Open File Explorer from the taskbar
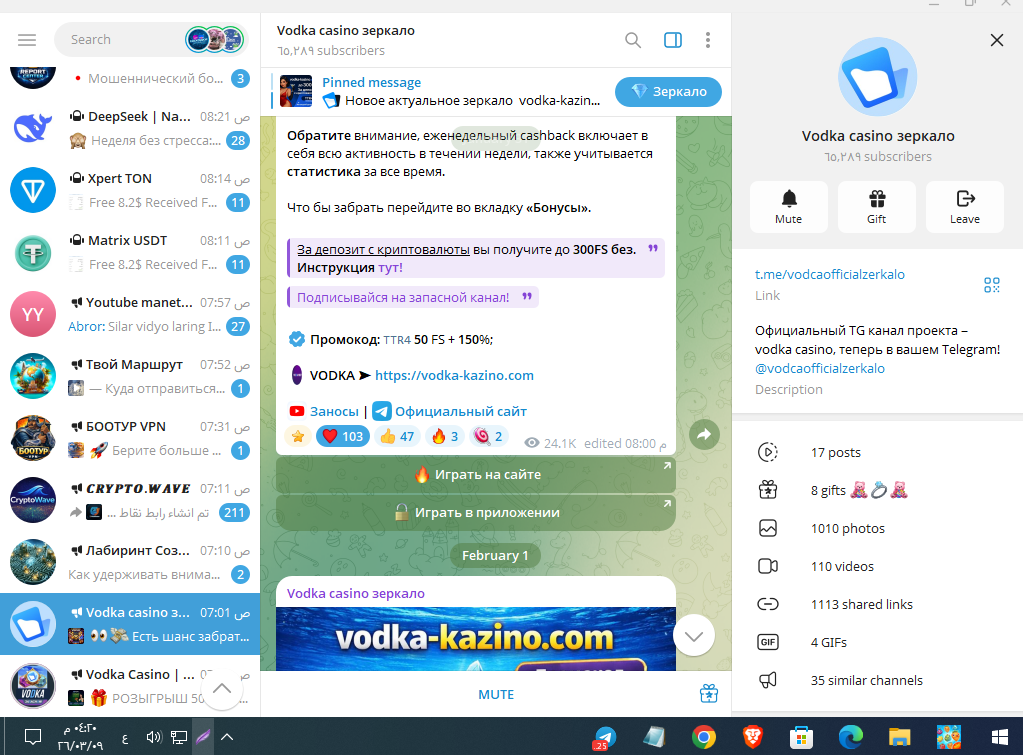The height and width of the screenshot is (755, 1023). 899,737
